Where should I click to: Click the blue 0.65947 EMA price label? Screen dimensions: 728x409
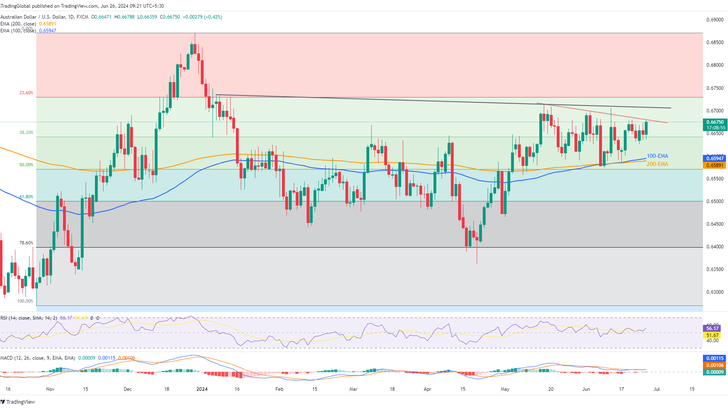715,158
